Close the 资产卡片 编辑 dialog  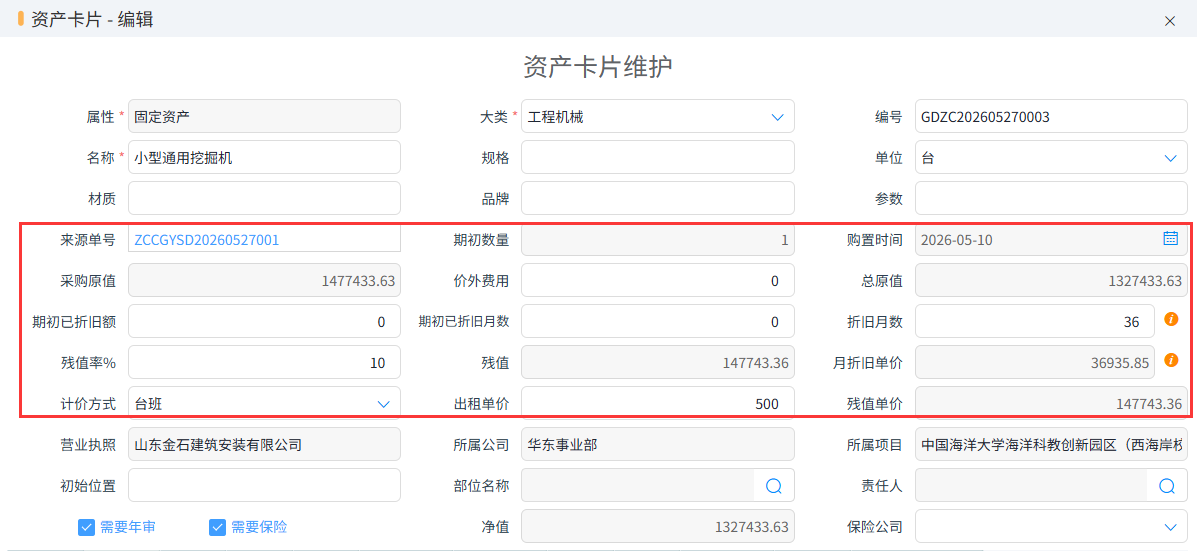1170,21
